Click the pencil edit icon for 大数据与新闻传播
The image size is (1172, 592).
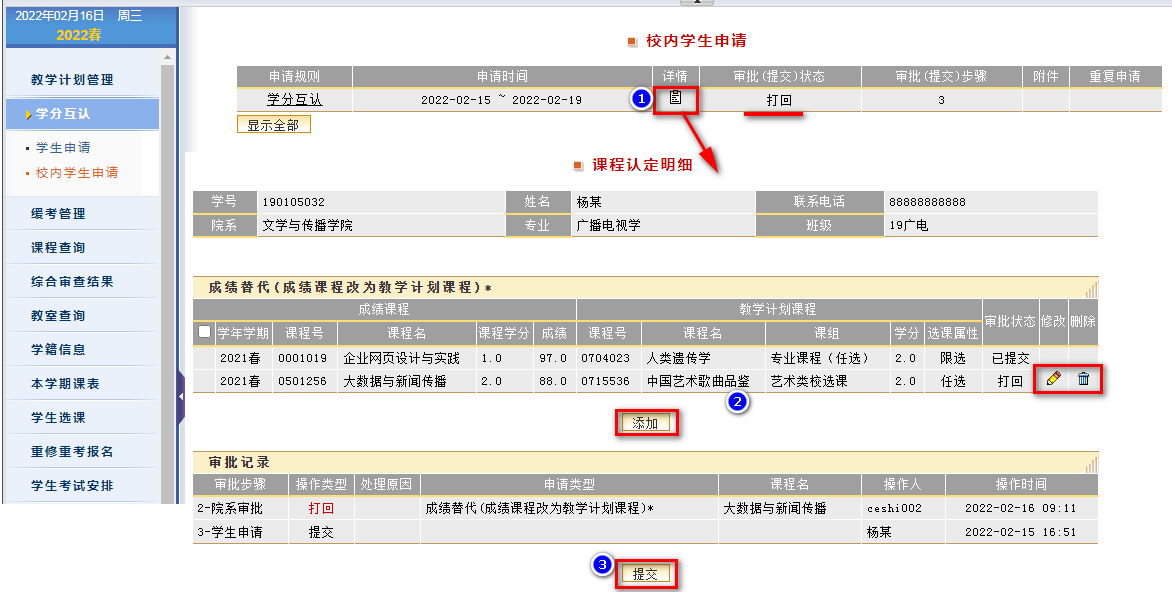(1053, 379)
